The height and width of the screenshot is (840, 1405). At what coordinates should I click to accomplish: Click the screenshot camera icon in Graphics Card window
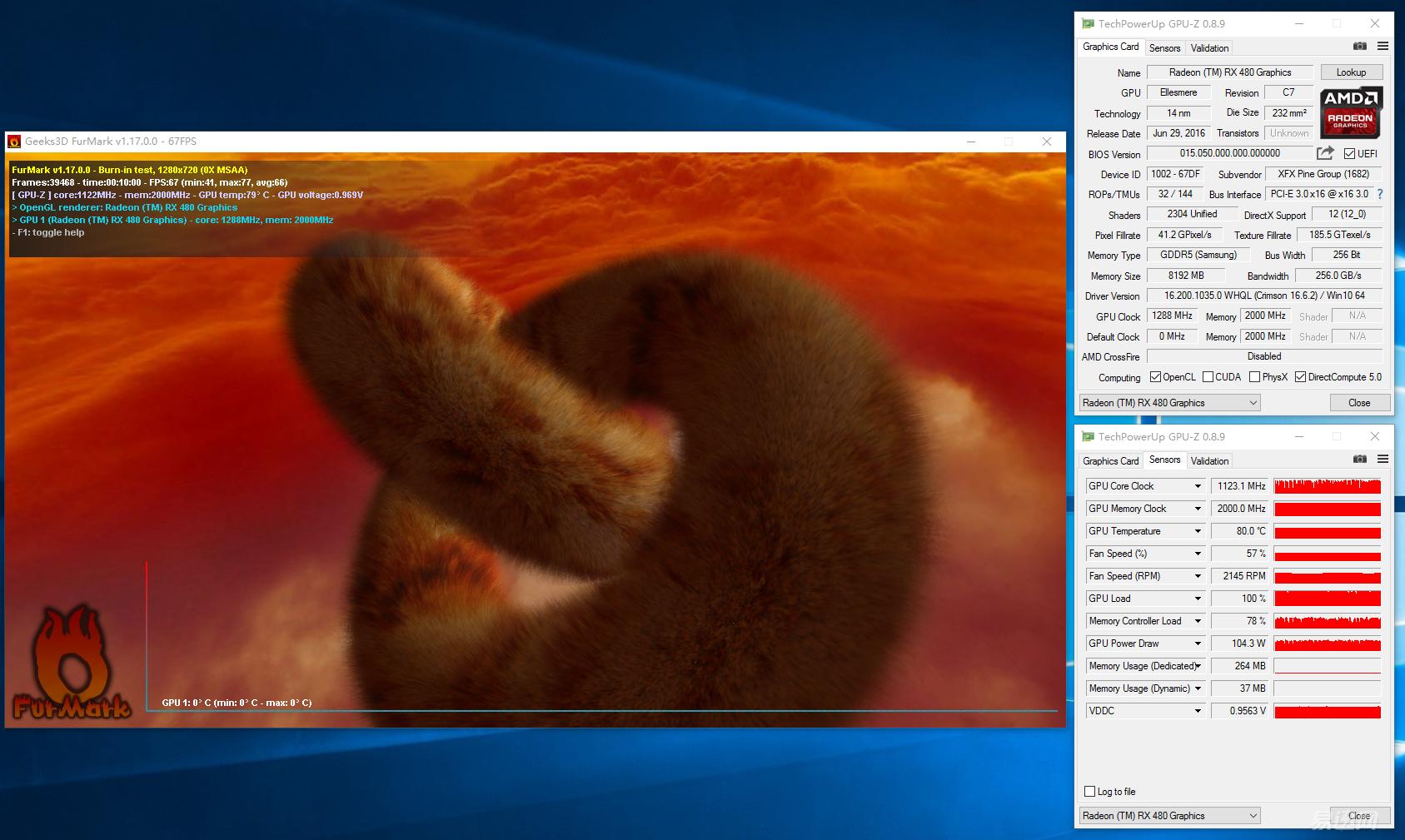tap(1359, 47)
